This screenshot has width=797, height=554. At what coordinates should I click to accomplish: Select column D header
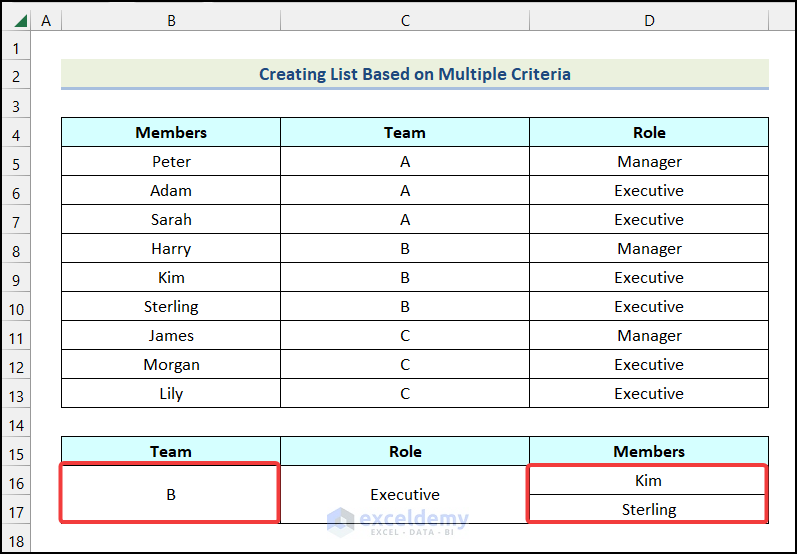pos(649,20)
